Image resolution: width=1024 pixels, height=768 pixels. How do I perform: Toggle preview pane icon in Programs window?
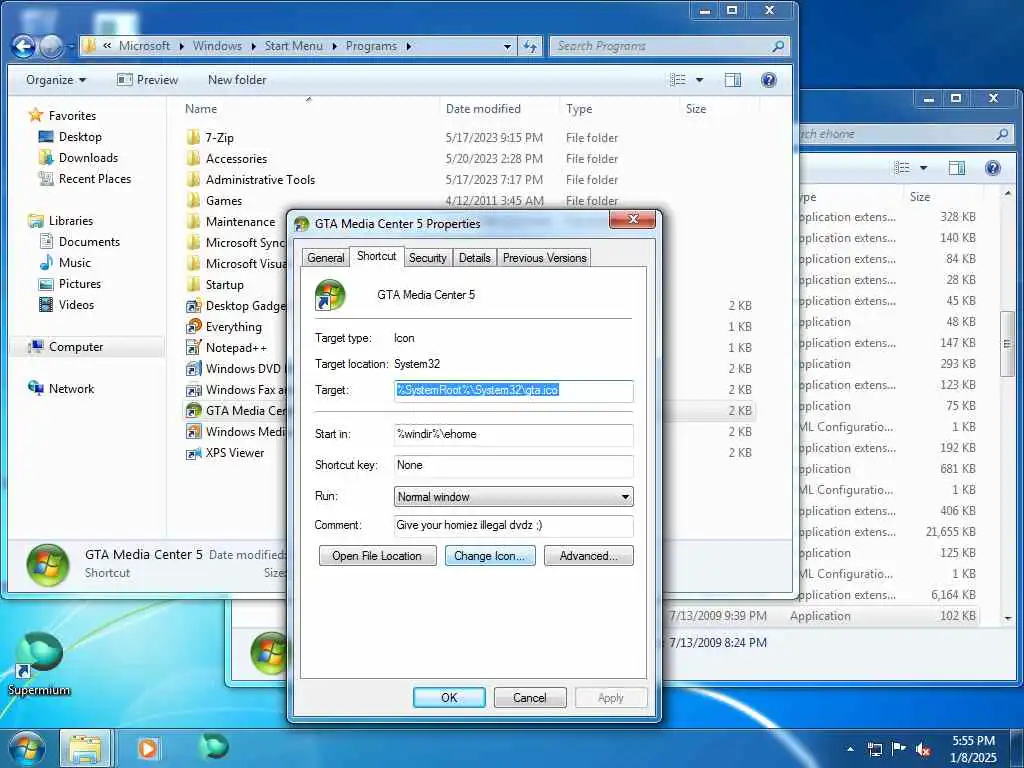tap(733, 80)
